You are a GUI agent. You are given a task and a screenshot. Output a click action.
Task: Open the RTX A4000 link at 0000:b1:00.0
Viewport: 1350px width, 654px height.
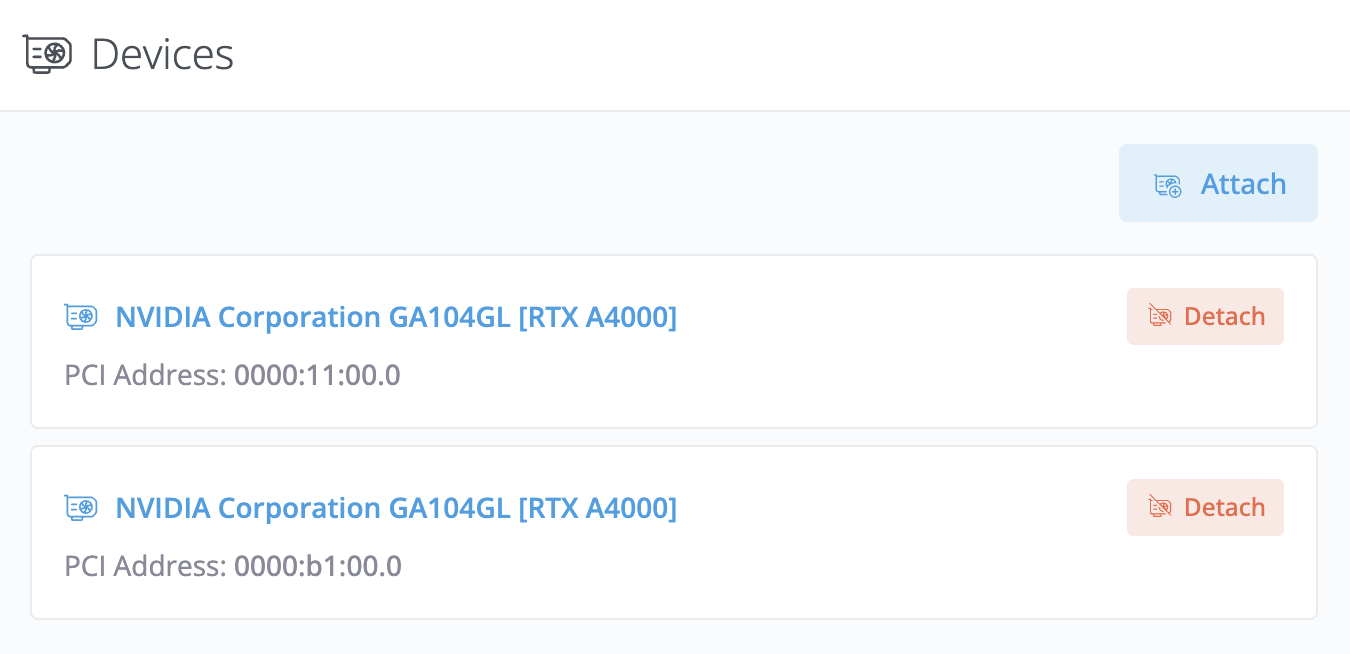[x=396, y=508]
